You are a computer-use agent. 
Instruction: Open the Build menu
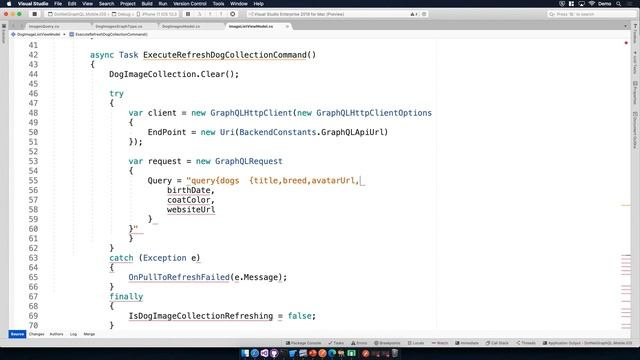pos(147,4)
